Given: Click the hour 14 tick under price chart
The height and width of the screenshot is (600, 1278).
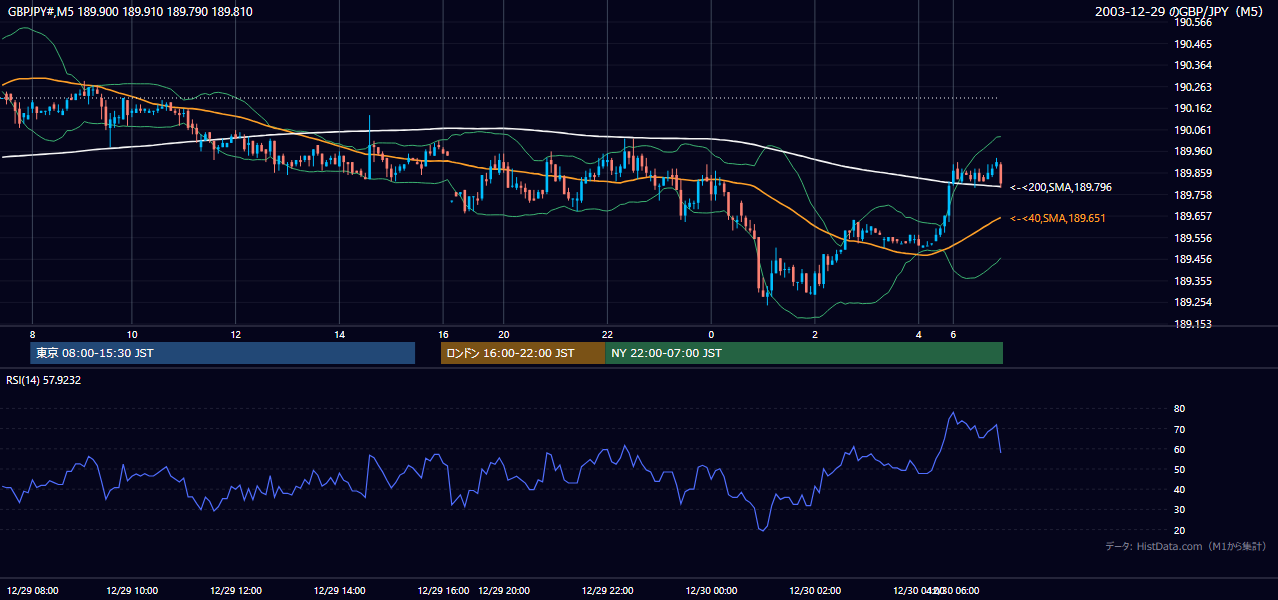Looking at the screenshot, I should (339, 334).
